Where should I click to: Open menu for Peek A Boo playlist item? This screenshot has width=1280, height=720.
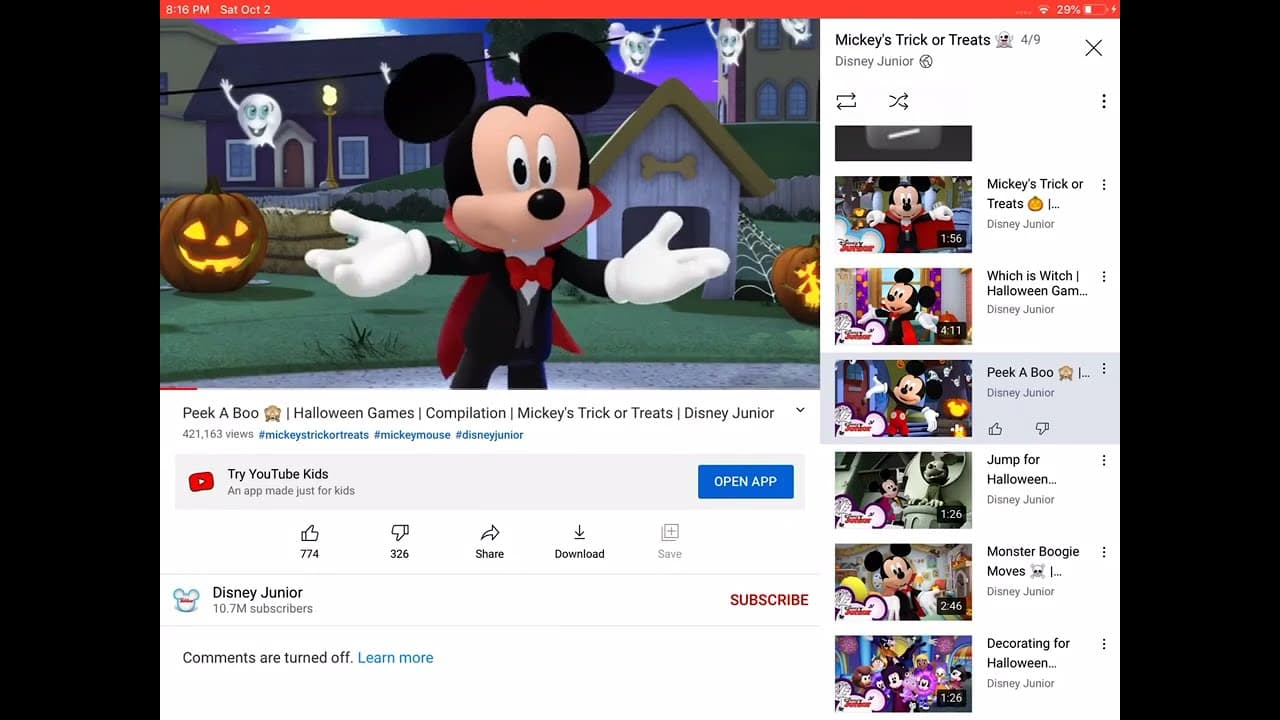[x=1104, y=369]
